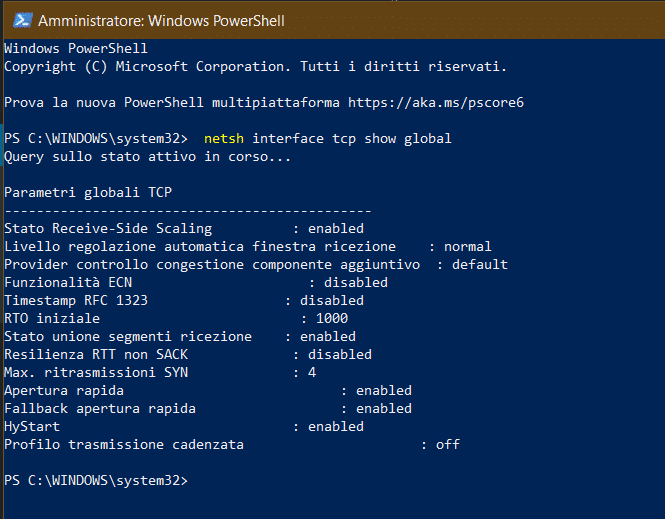Click the Microsoft Corporation copyright line
Screen dimensions: 665x519
pyautogui.click(x=255, y=66)
